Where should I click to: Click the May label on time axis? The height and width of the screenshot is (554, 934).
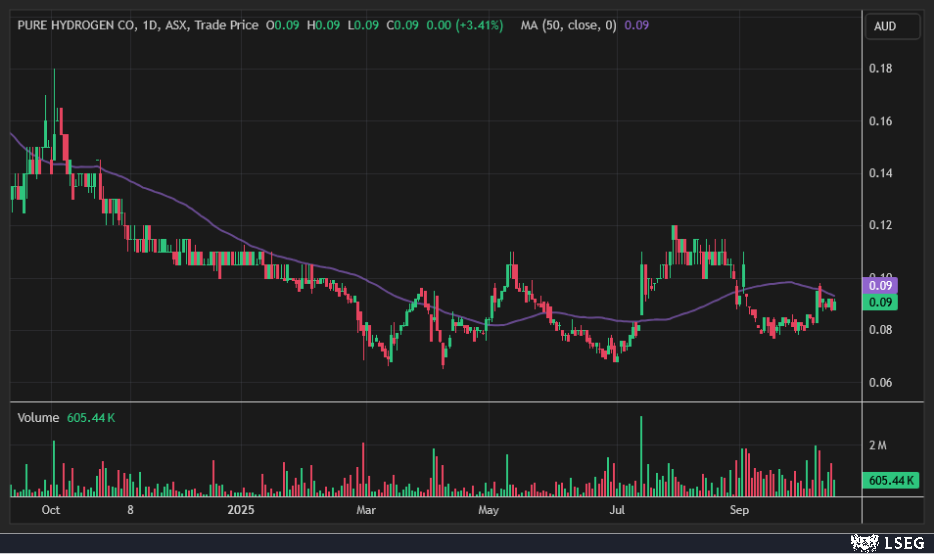pos(488,511)
